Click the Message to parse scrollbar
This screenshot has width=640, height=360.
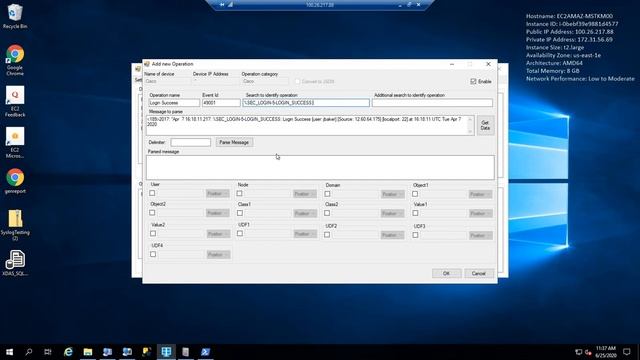click(x=470, y=125)
